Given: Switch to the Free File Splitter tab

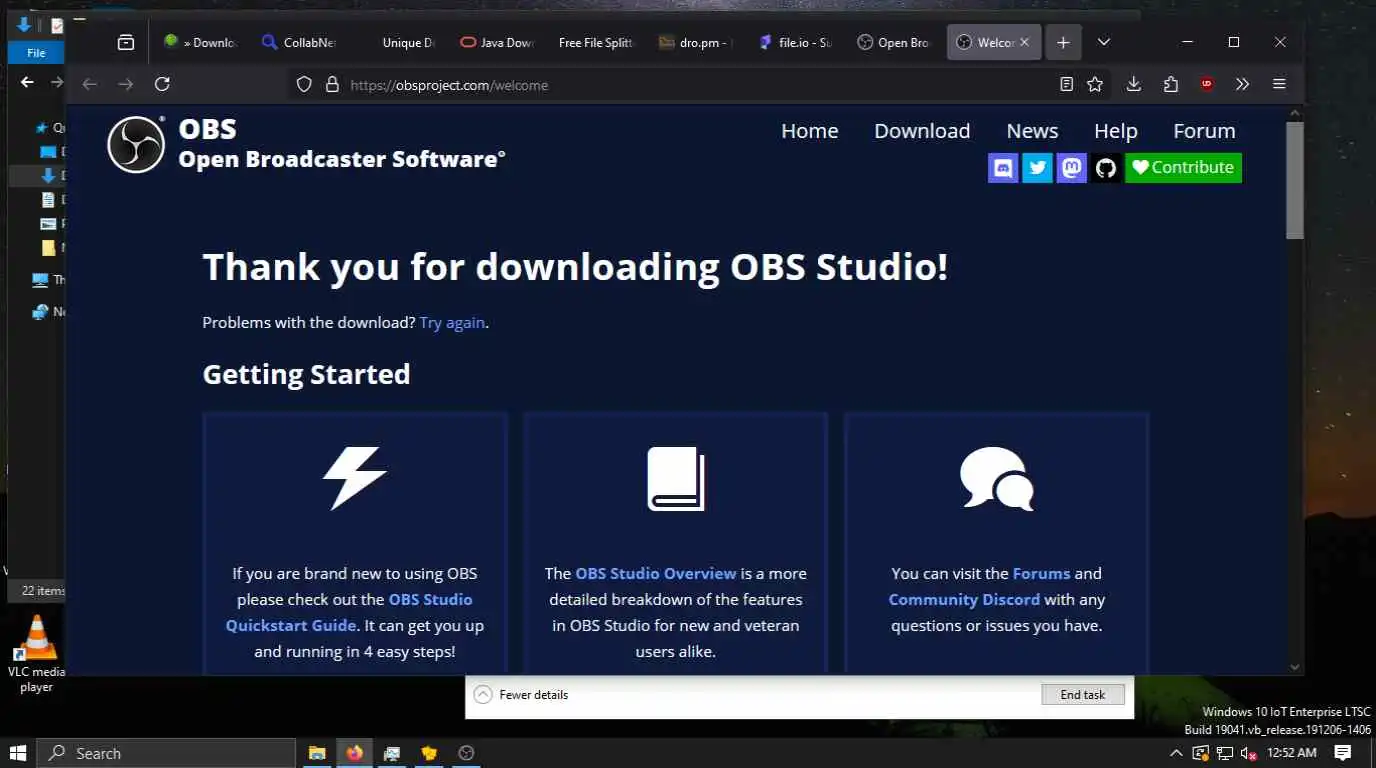Looking at the screenshot, I should pos(596,42).
